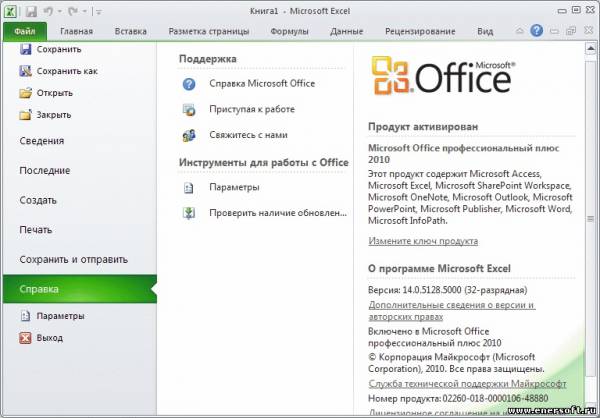Open Дополнительные сведения о версии link
The image size is (600, 418).
452,311
